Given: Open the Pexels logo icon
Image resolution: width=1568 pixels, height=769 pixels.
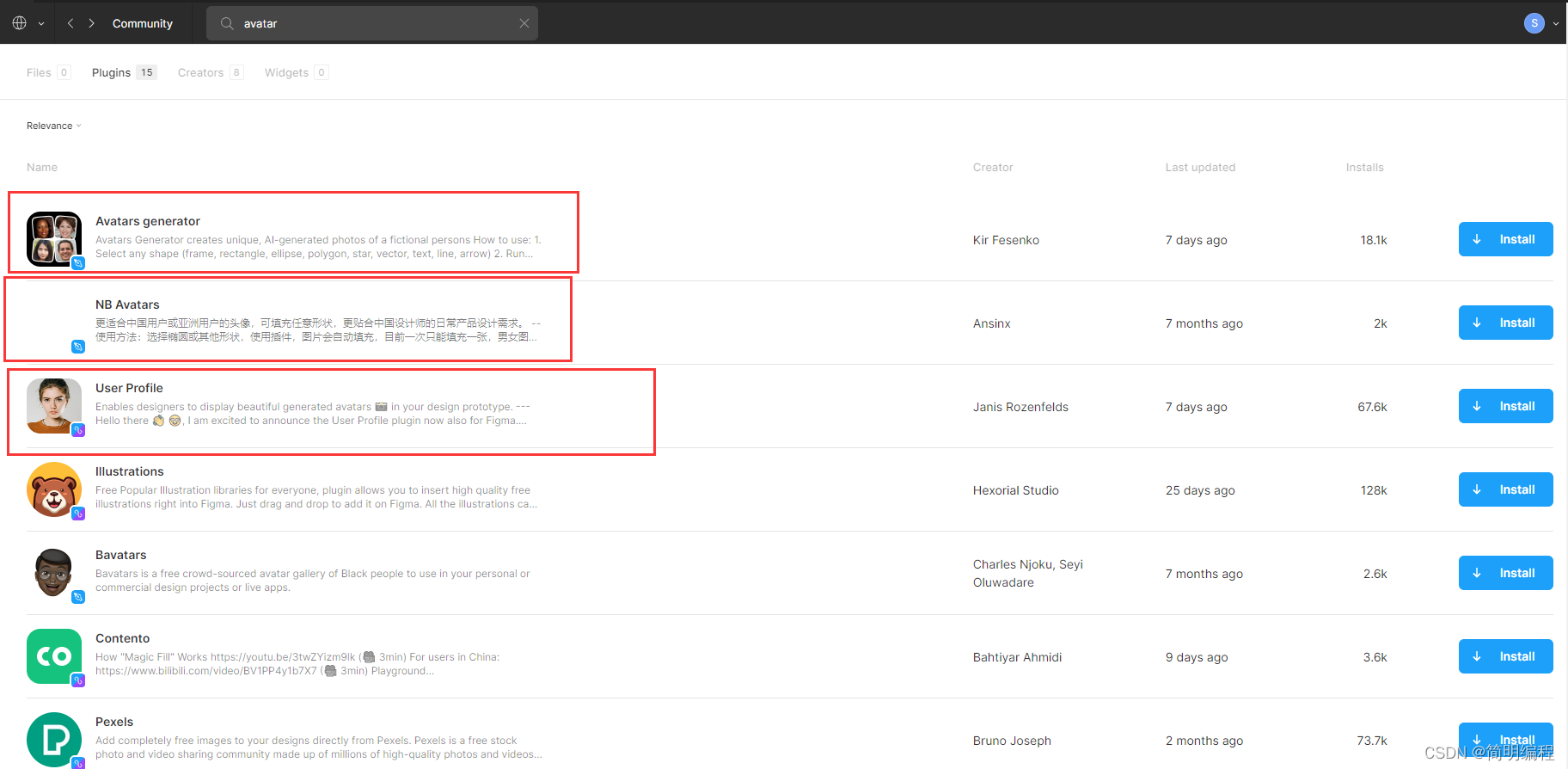Looking at the screenshot, I should 54,739.
